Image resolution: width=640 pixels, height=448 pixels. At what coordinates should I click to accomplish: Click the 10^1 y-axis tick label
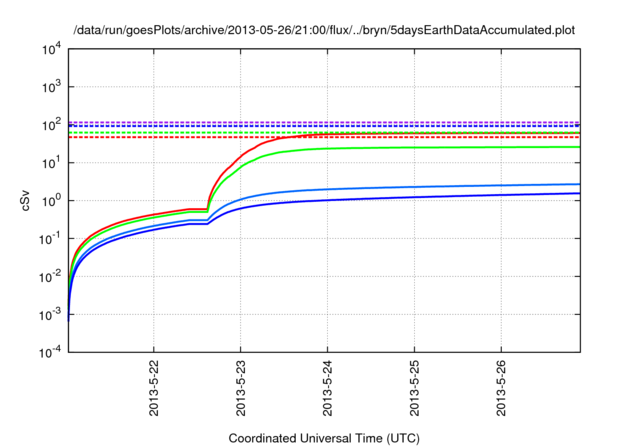tap(51, 162)
